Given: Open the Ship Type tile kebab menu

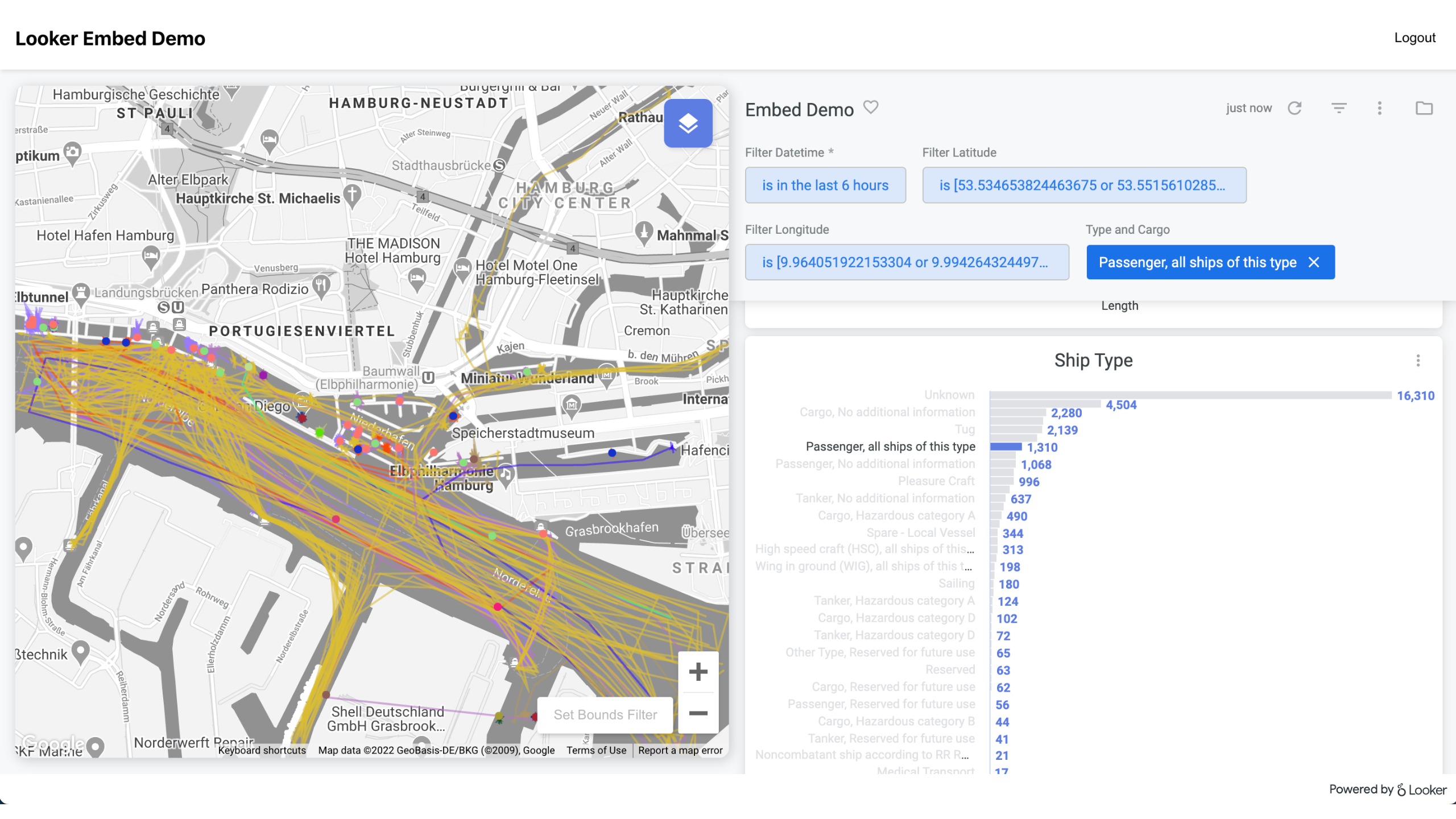Looking at the screenshot, I should click(x=1418, y=361).
